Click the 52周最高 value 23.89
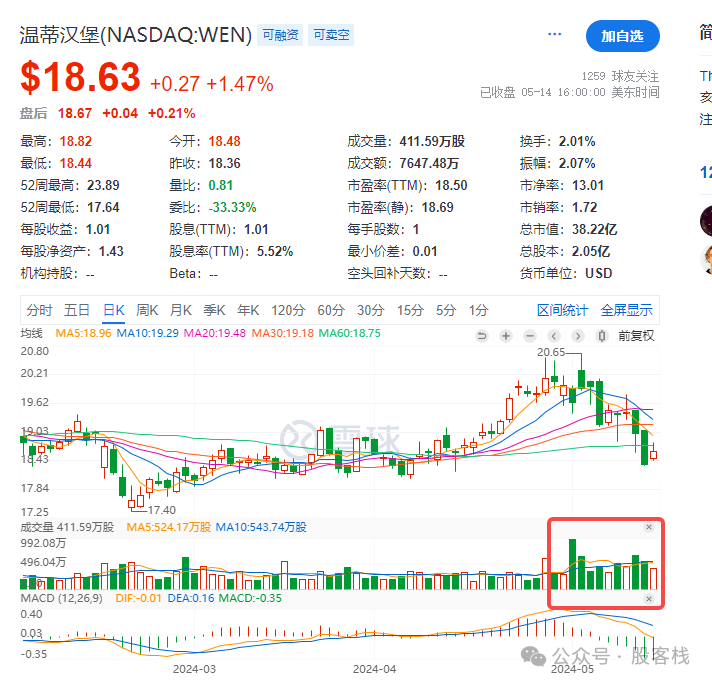The image size is (712, 684). point(103,185)
